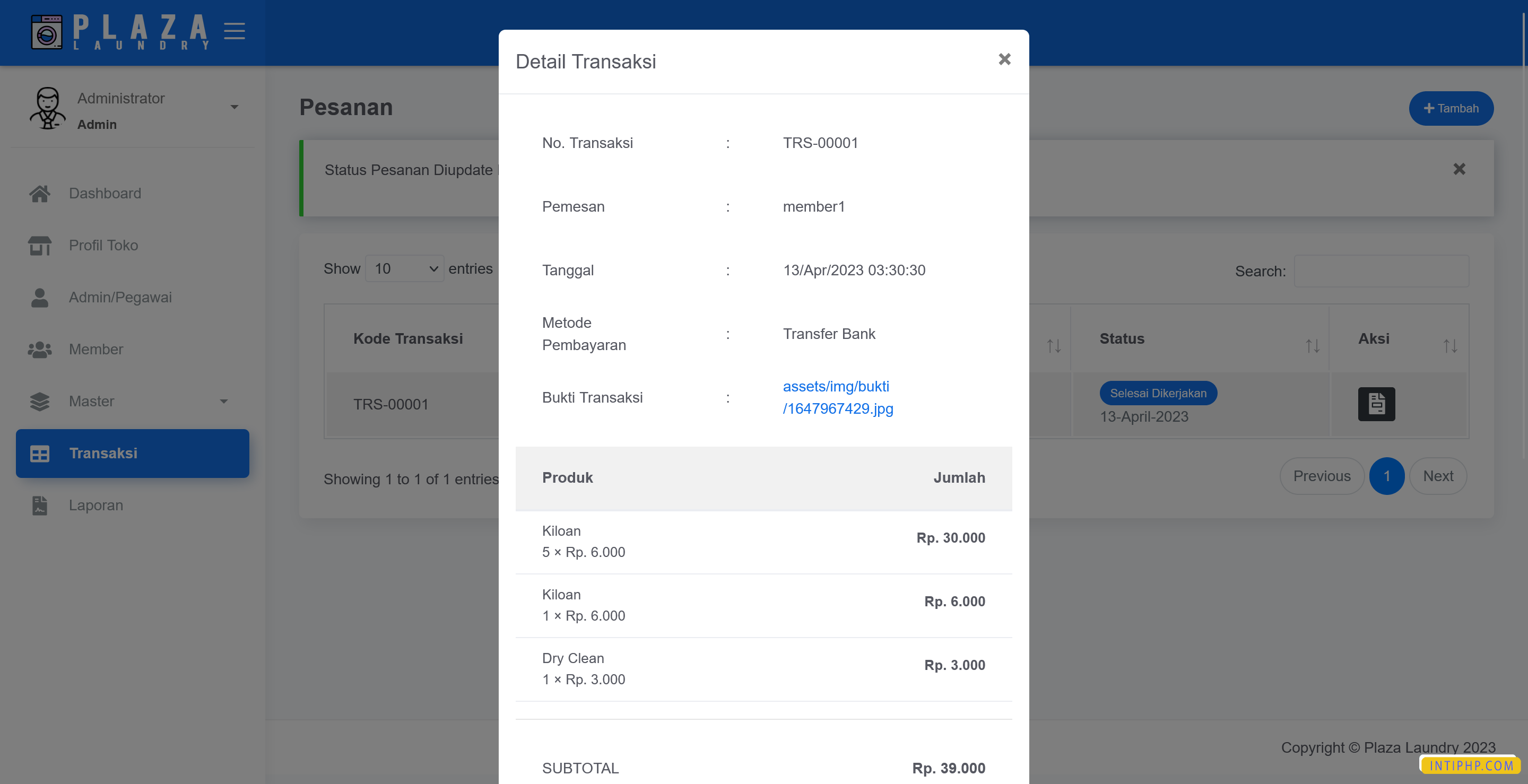
Task: Sort by Aksi column arrows
Action: pos(1449,346)
